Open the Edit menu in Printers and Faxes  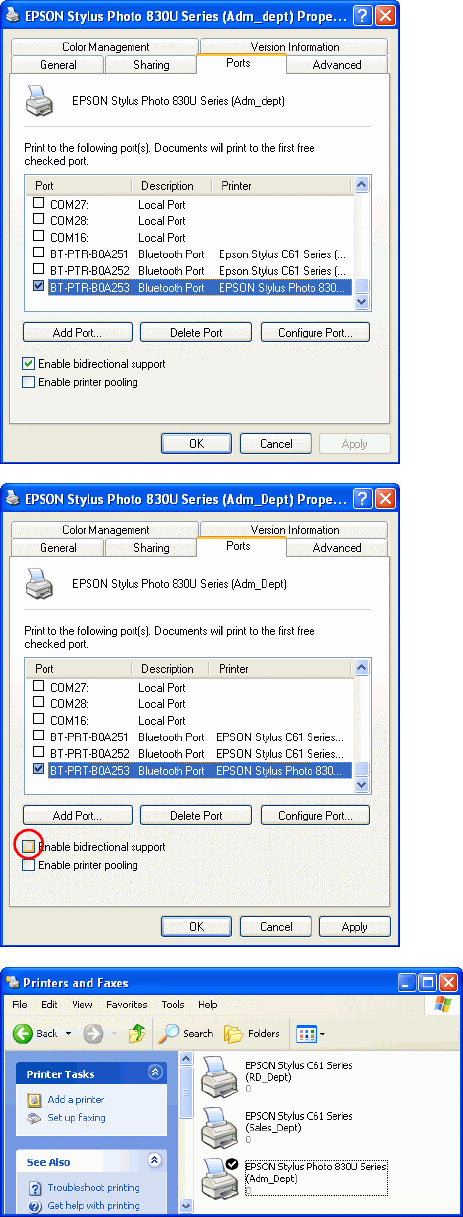point(49,1004)
